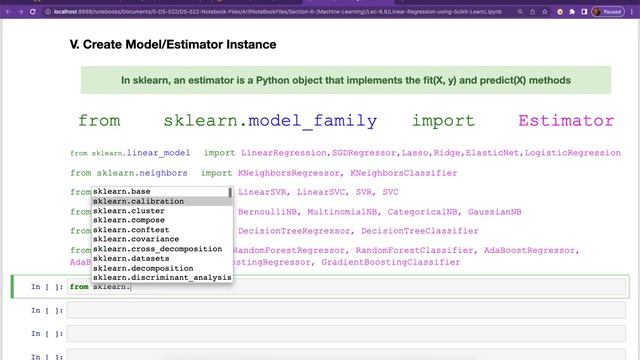
Task: Reload the notebook page
Action: 33,12
